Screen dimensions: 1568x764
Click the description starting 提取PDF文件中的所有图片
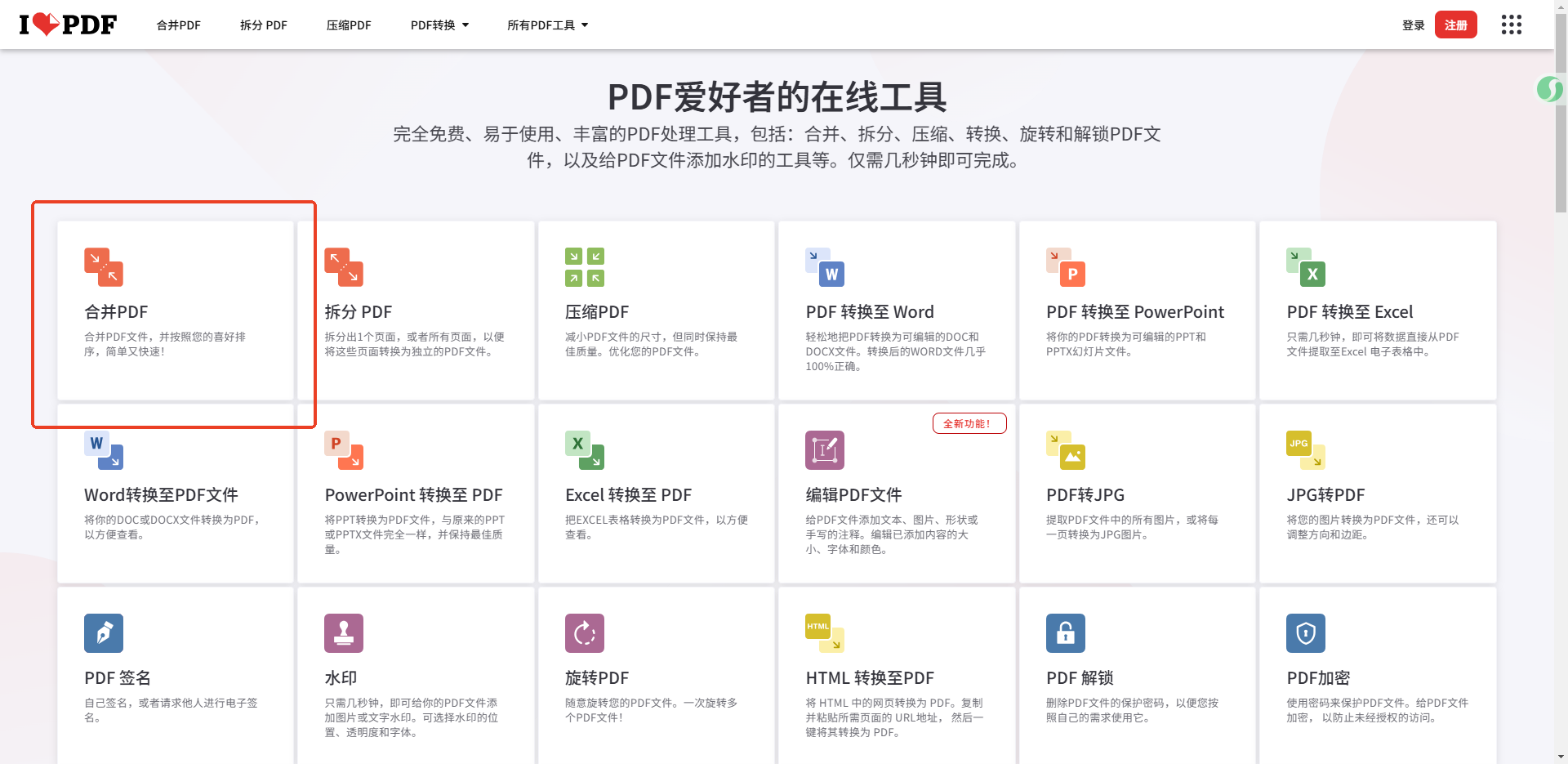pyautogui.click(x=1132, y=527)
